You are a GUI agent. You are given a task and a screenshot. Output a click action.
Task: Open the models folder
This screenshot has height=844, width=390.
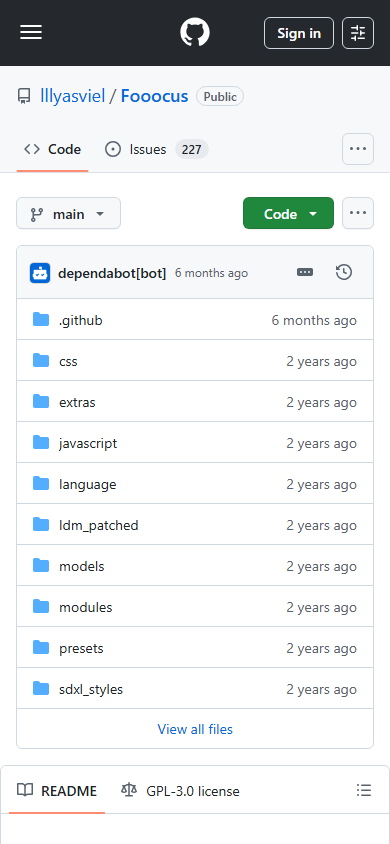(82, 566)
